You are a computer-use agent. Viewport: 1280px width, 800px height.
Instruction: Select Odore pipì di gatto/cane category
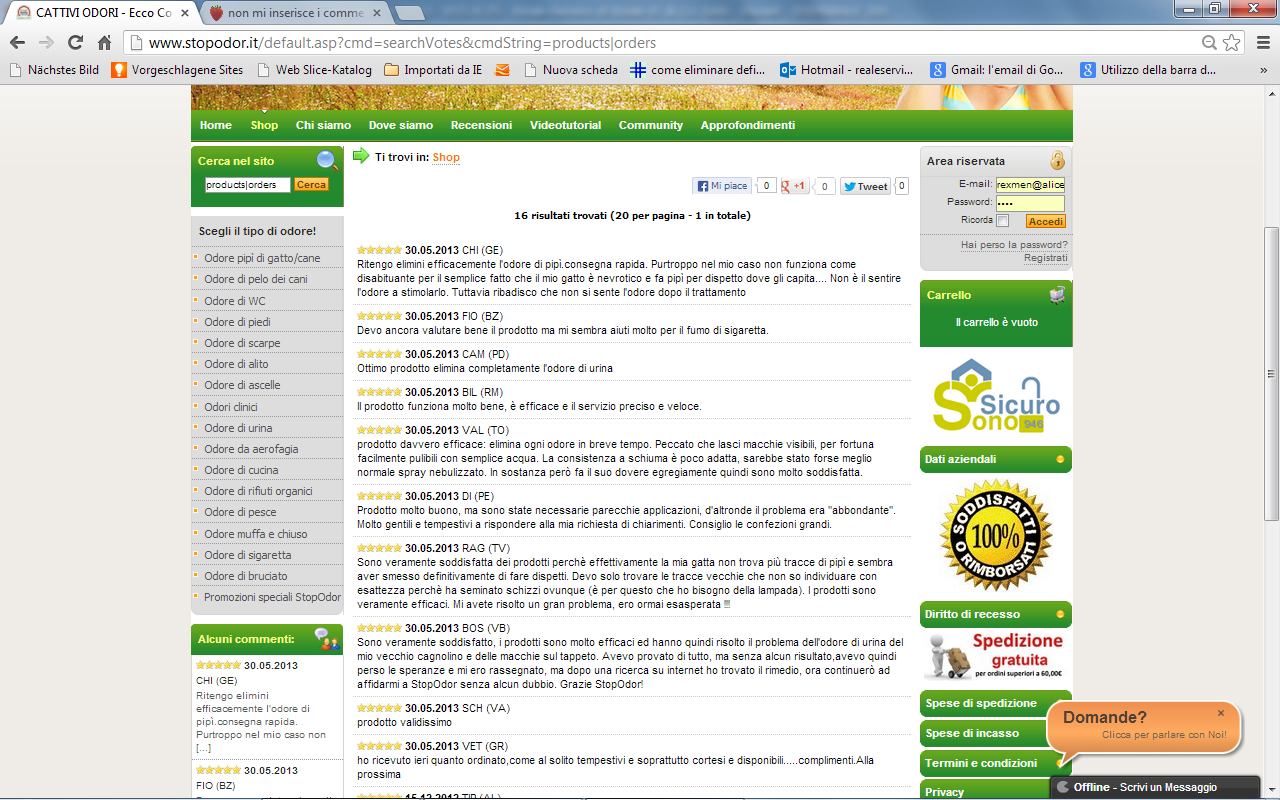point(262,258)
